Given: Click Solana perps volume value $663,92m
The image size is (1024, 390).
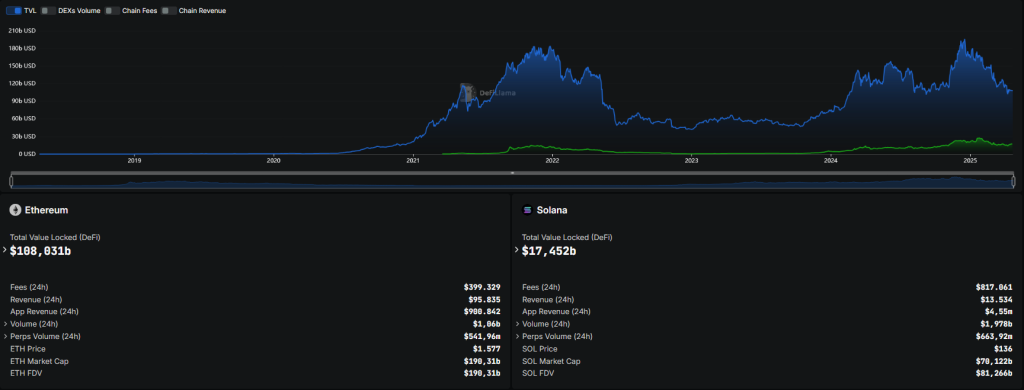Looking at the screenshot, I should click(994, 336).
